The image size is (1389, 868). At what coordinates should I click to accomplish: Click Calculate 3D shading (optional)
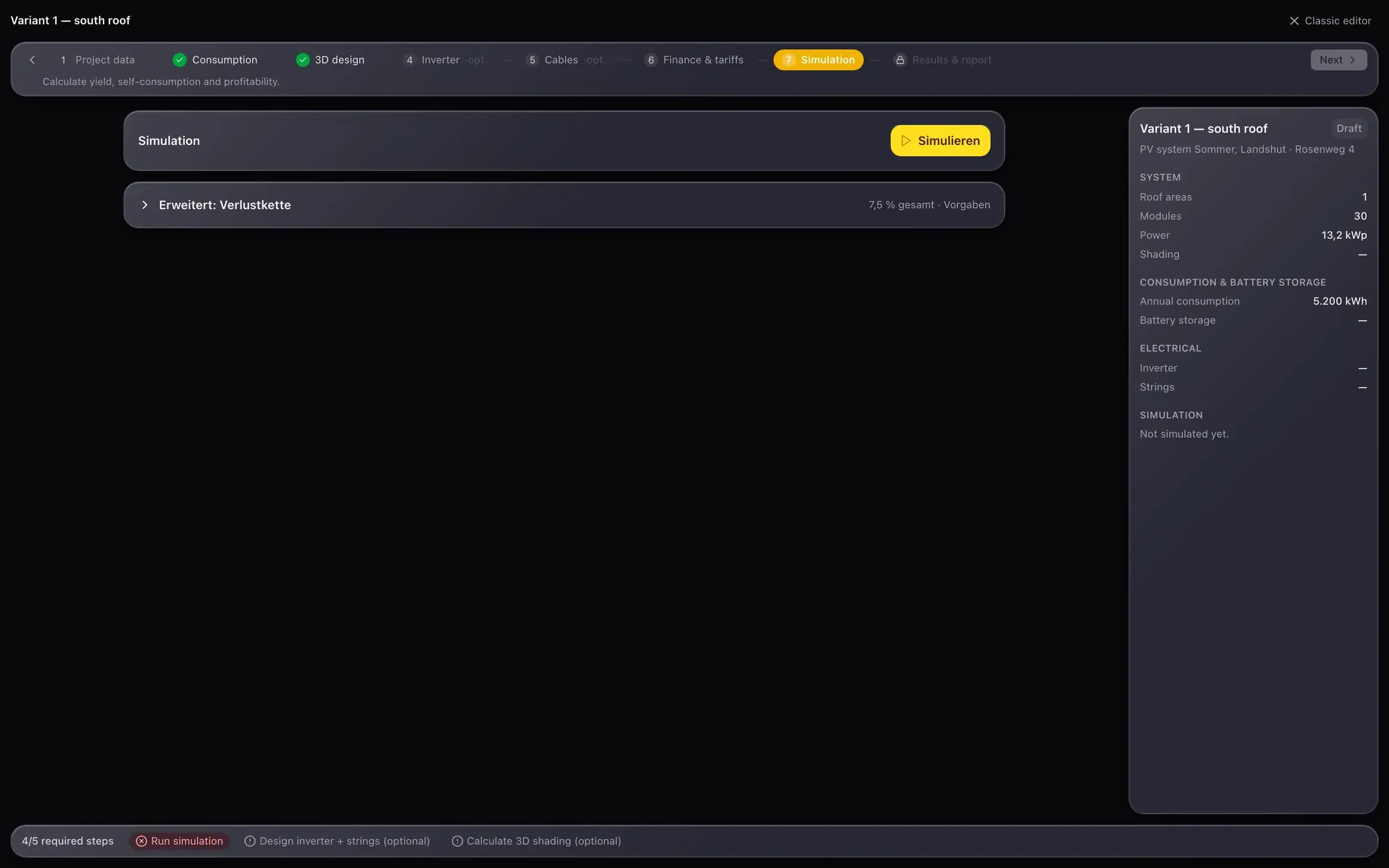click(536, 841)
